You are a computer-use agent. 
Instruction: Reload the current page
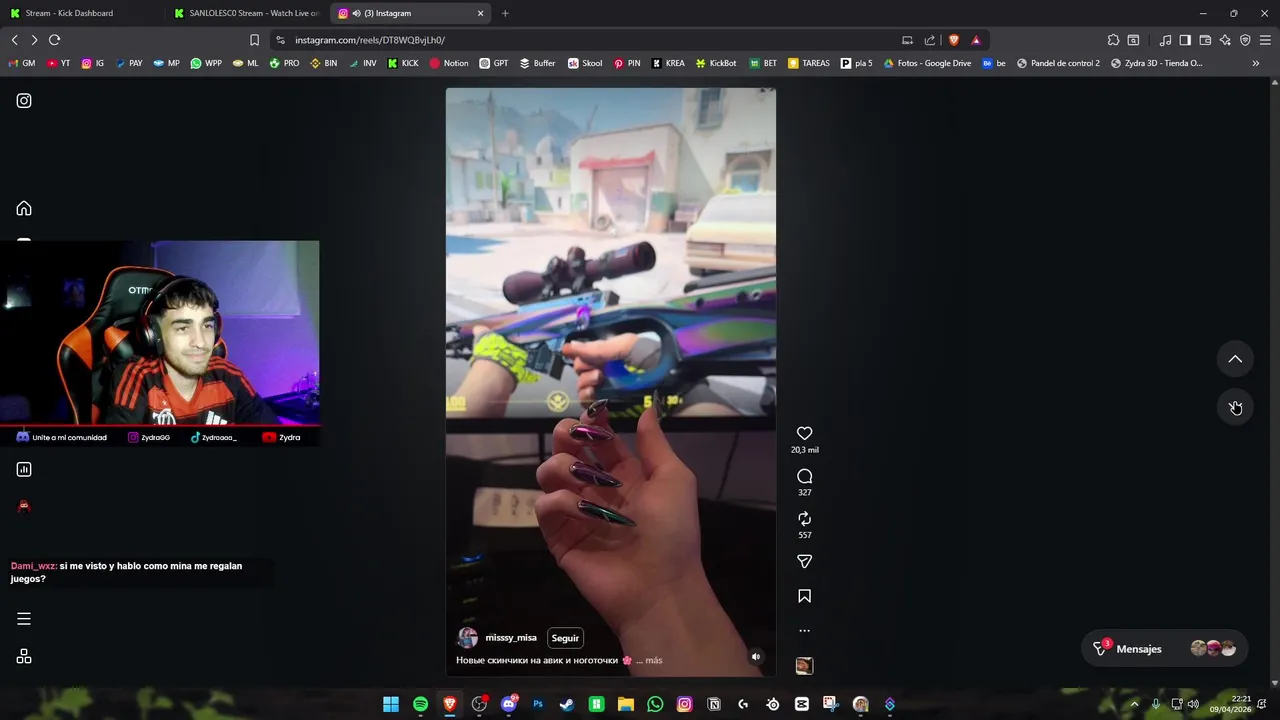(x=54, y=40)
